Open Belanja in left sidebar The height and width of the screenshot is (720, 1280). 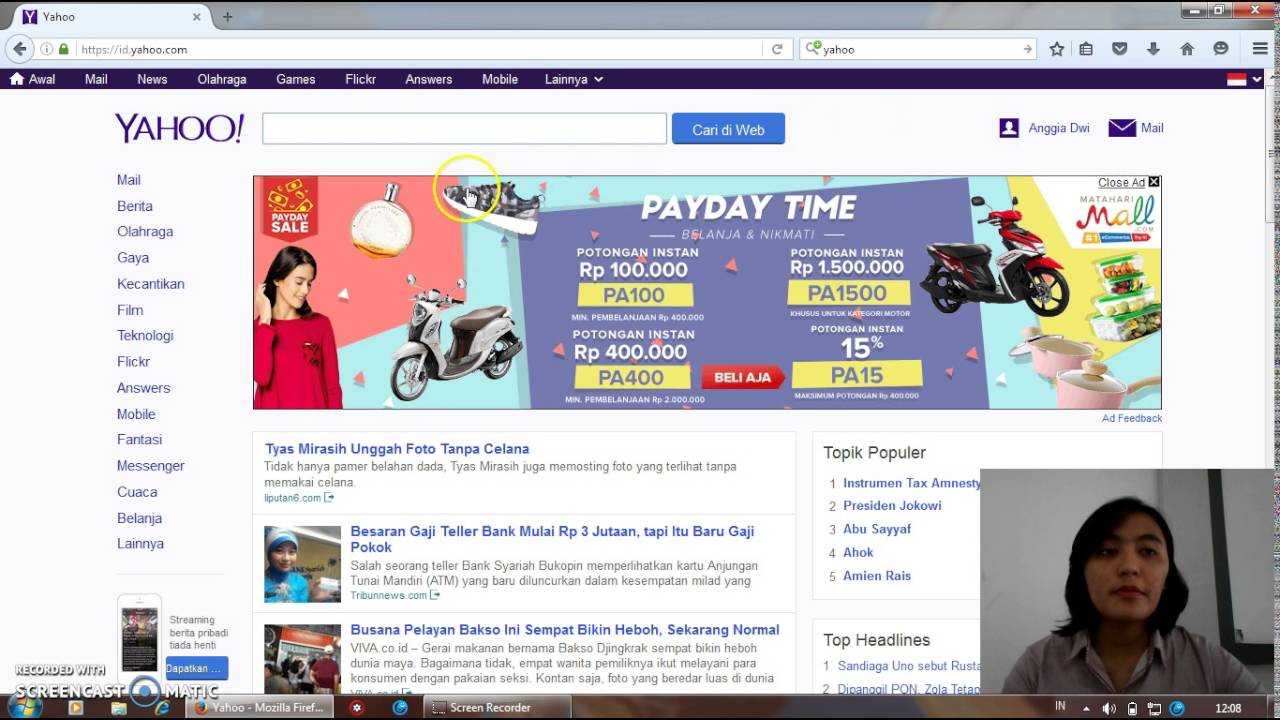click(139, 518)
